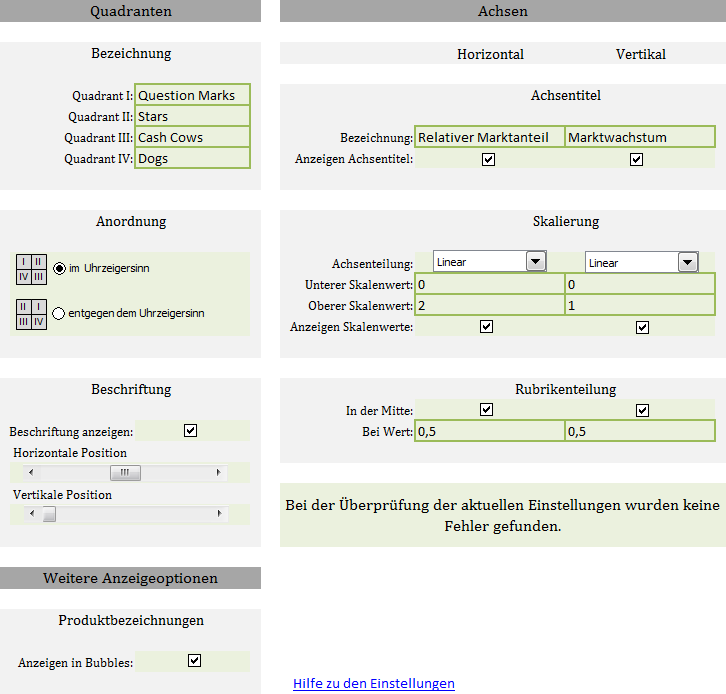Select 'entgegen dem Uhrzeigersinn' radio button

(59, 313)
